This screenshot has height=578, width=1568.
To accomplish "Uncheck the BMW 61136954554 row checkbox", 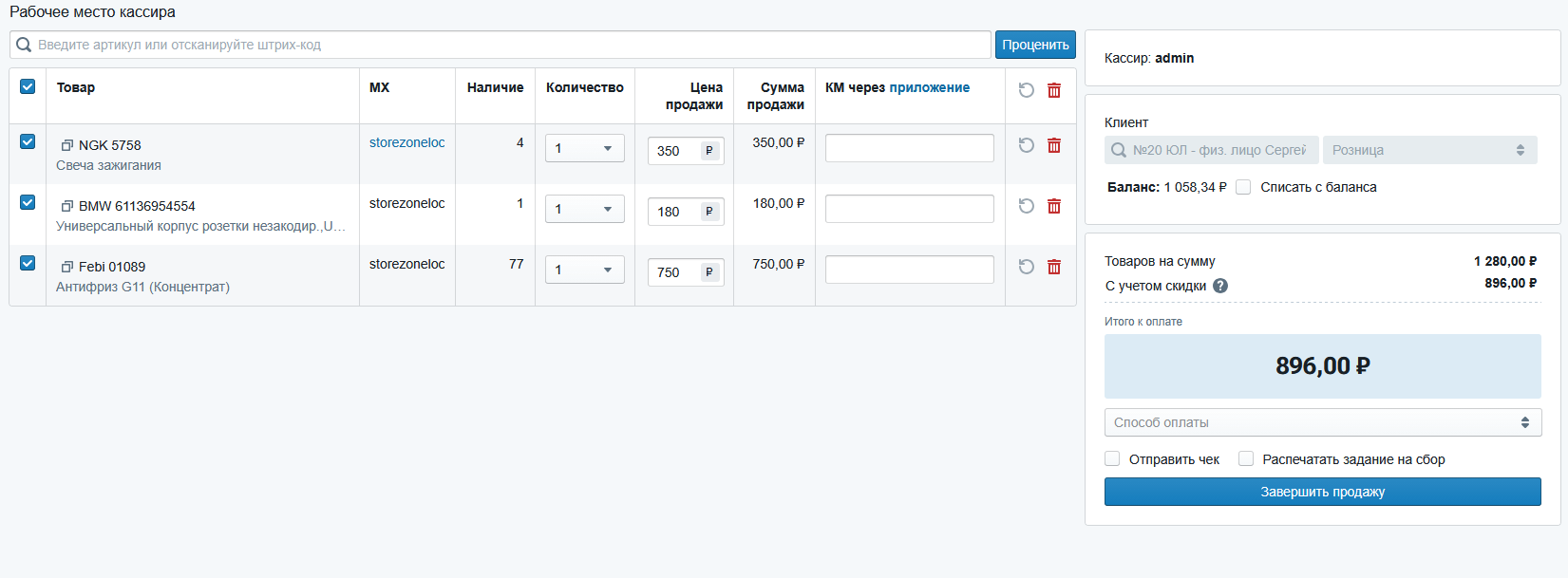I will coord(28,202).
